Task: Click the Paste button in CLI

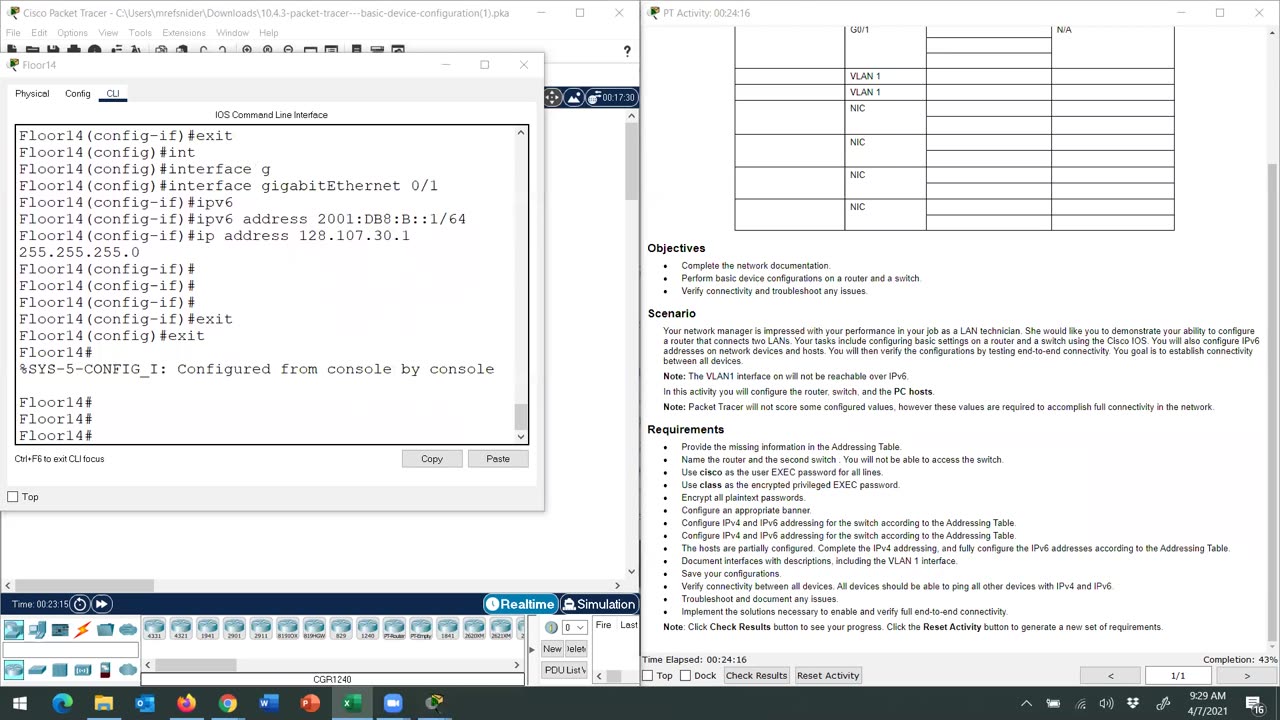Action: [498, 459]
